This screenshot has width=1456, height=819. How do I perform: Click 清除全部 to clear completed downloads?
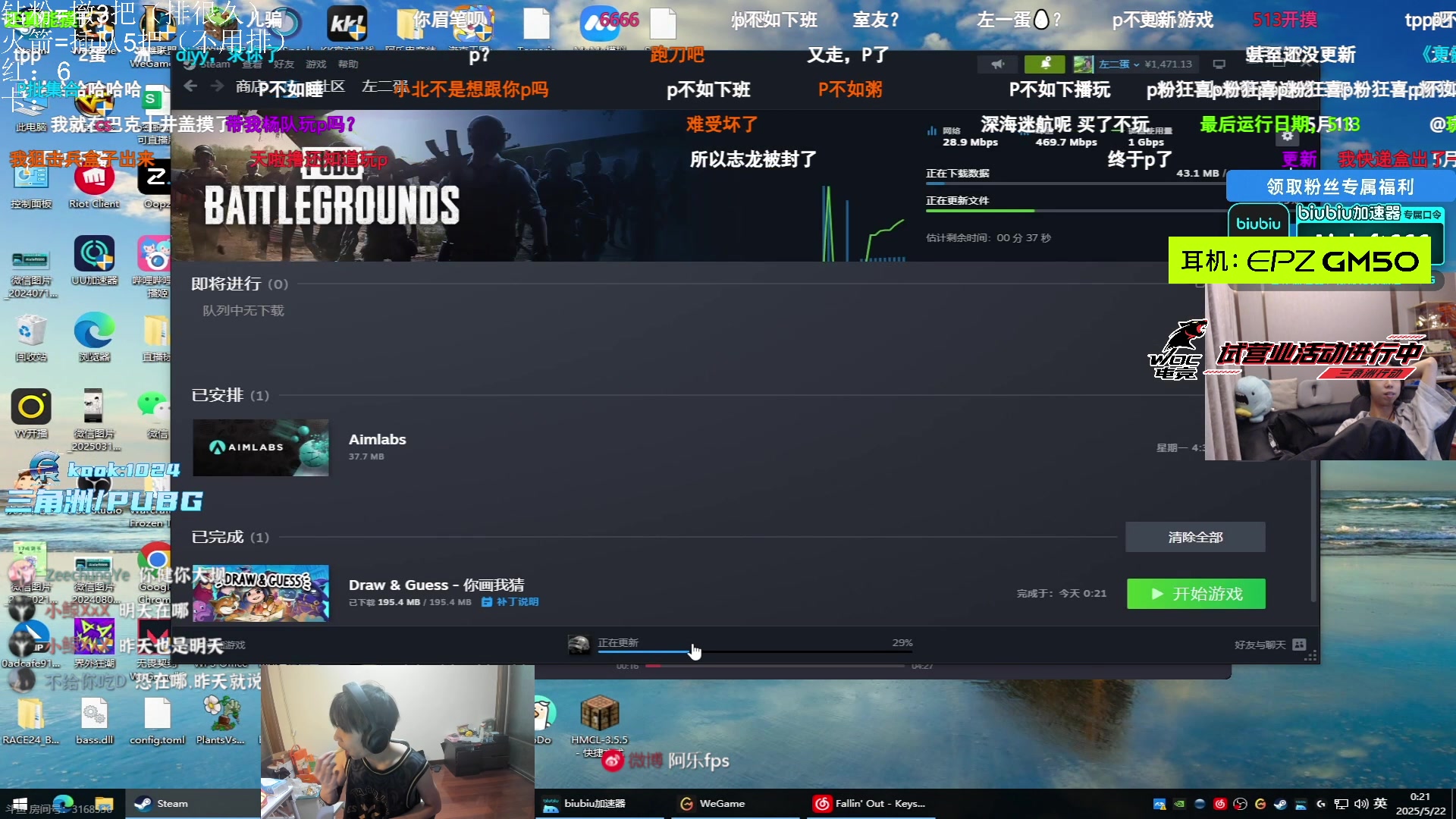click(1195, 537)
